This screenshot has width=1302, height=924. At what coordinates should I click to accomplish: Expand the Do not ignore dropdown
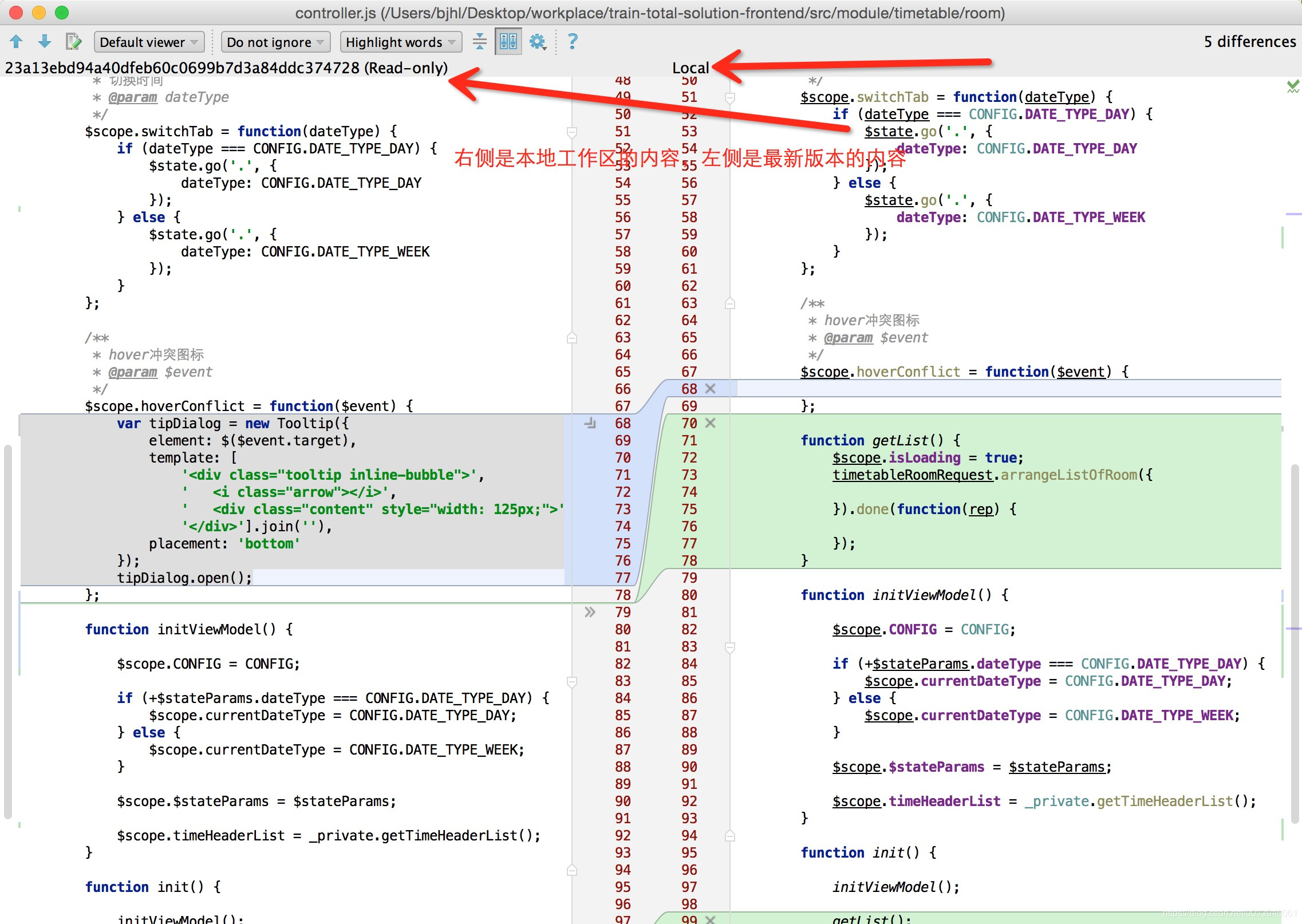click(275, 42)
